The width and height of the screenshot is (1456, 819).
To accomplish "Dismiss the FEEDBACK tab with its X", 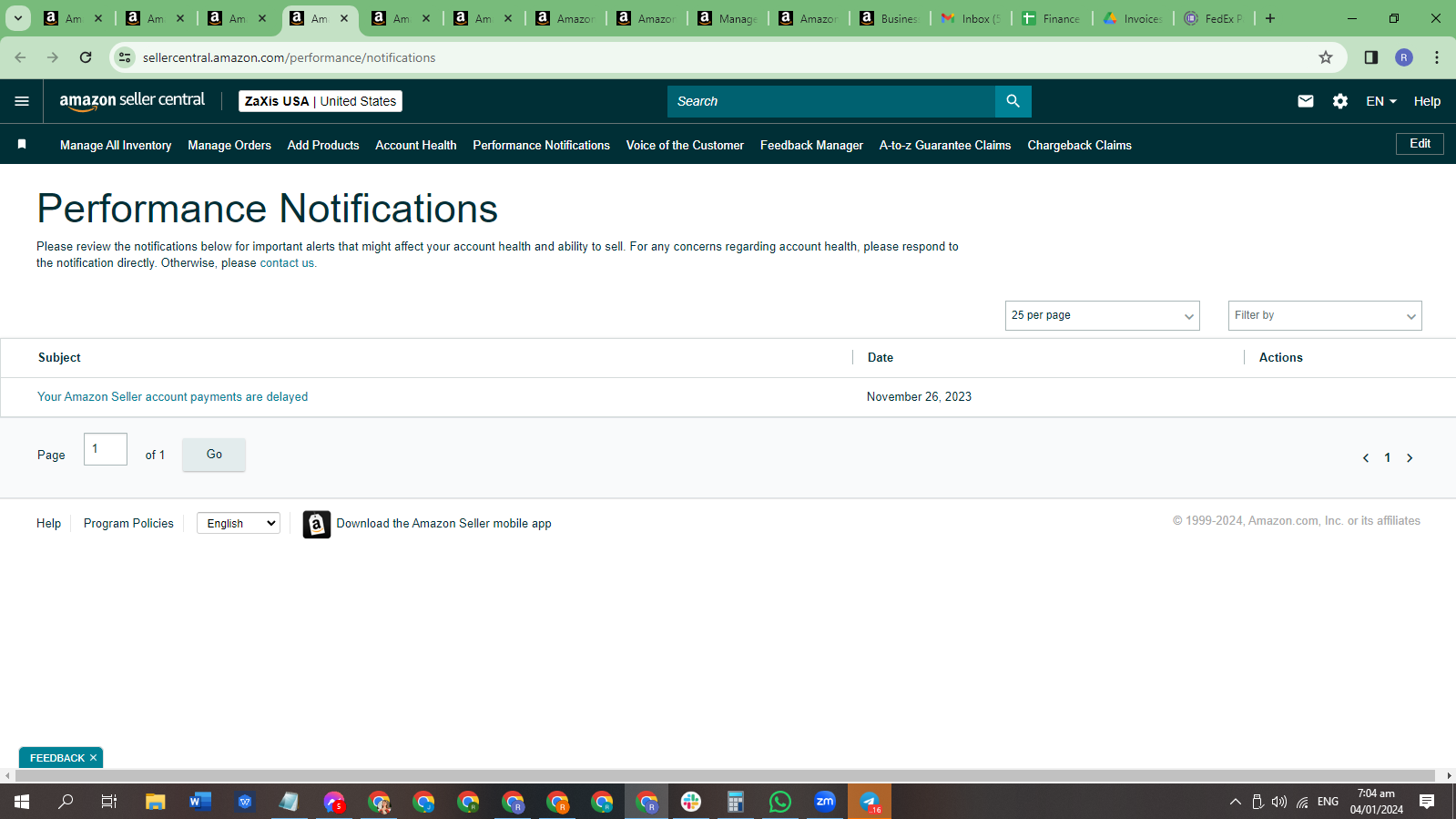I will pyautogui.click(x=93, y=758).
